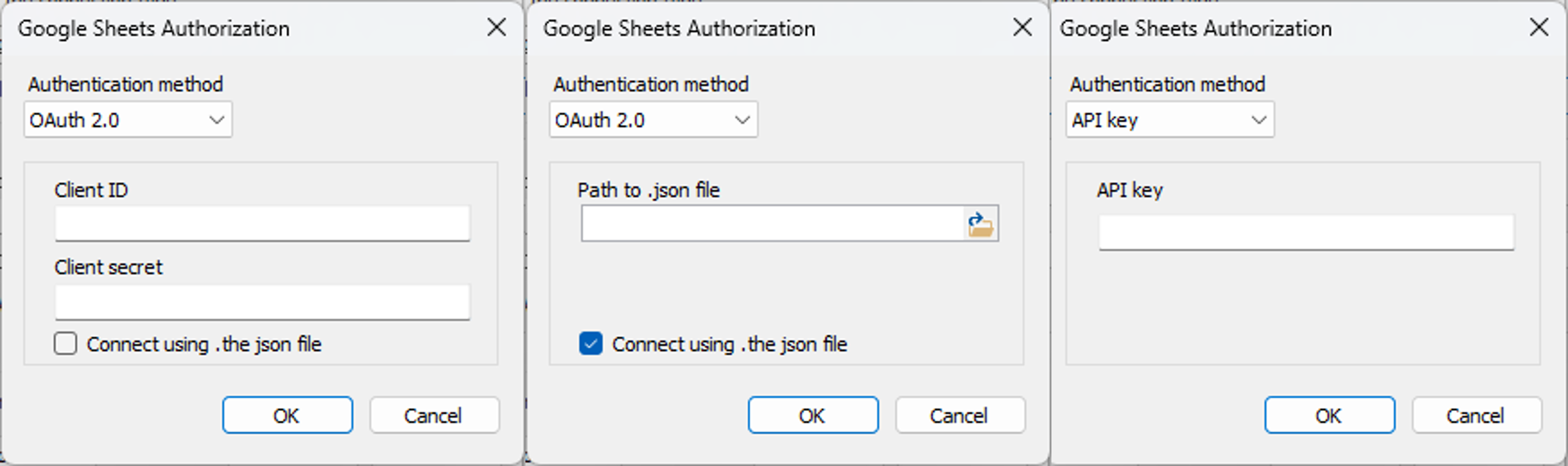Cancel the API key authorization dialog
Image resolution: width=1568 pixels, height=466 pixels.
1476,415
